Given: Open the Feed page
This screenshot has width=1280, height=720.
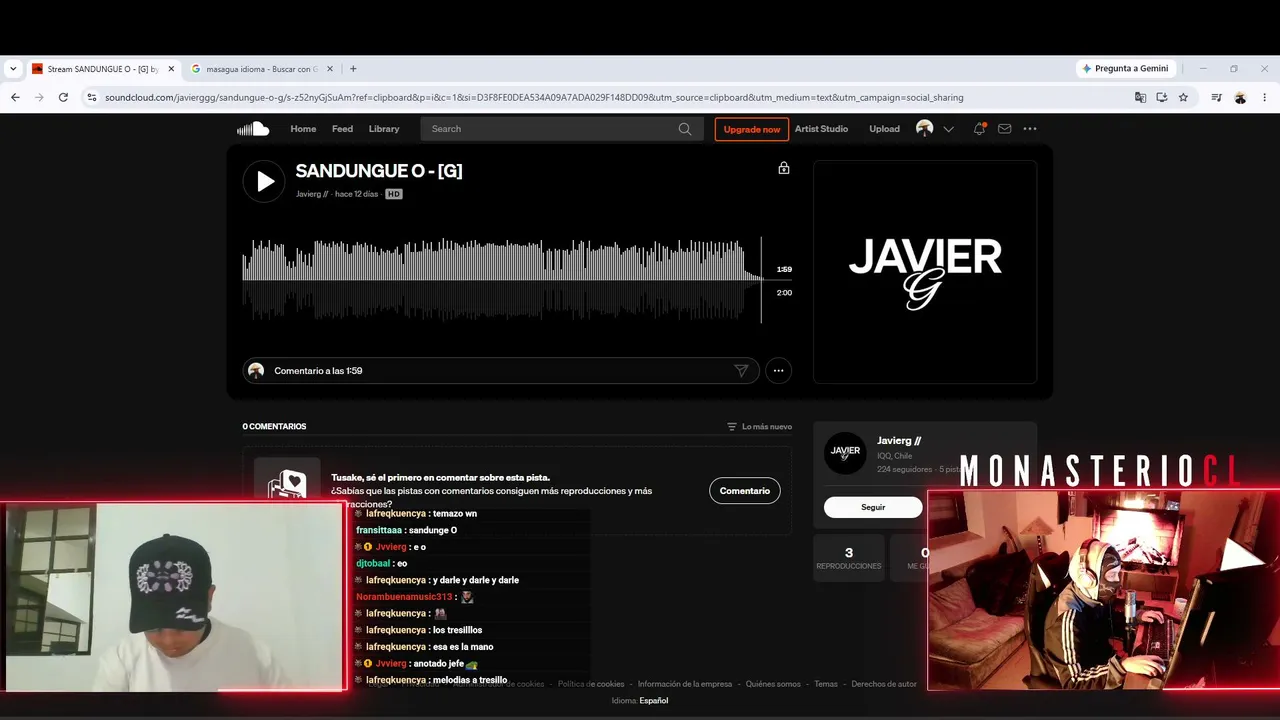Looking at the screenshot, I should pos(342,129).
